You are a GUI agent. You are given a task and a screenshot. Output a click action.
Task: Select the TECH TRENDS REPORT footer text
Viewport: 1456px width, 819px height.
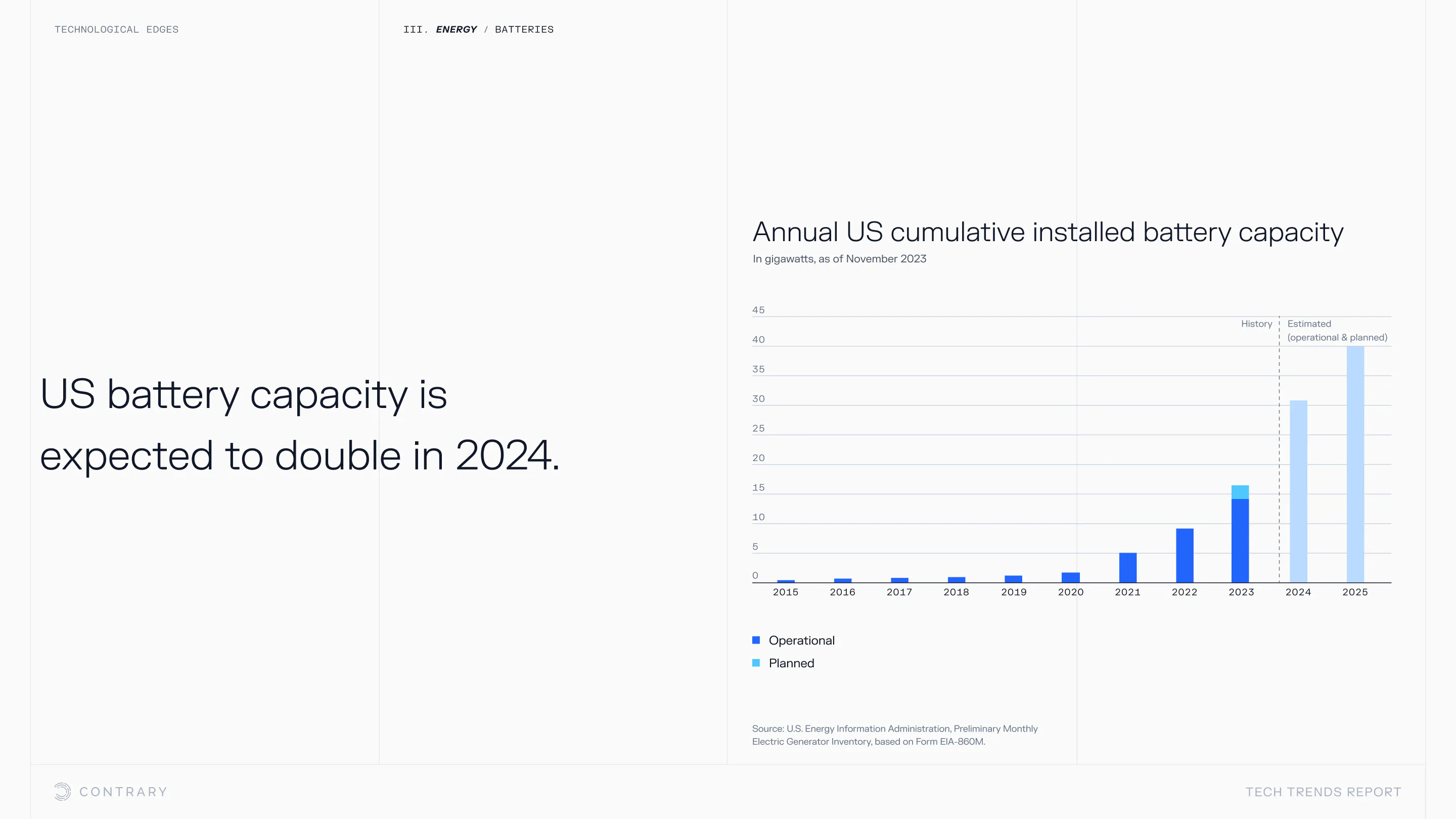click(1323, 791)
